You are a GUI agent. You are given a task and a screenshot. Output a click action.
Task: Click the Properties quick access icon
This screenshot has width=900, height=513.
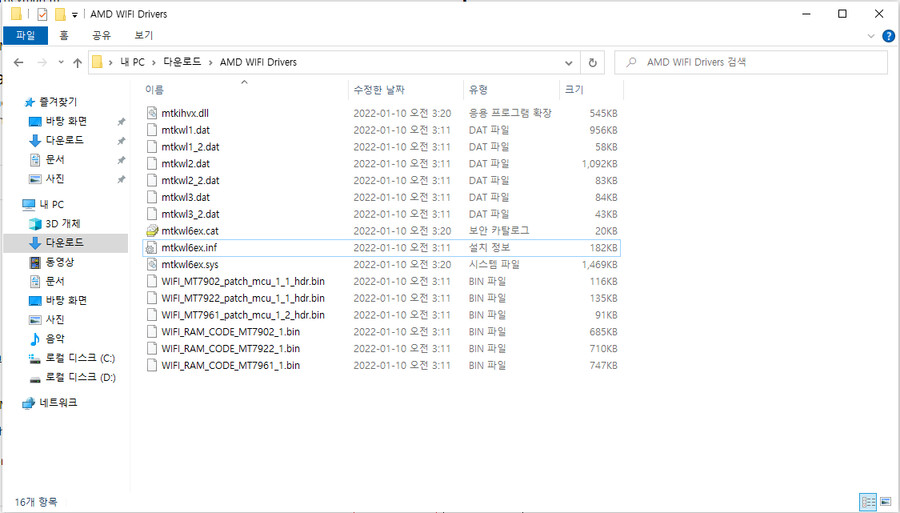coord(42,14)
